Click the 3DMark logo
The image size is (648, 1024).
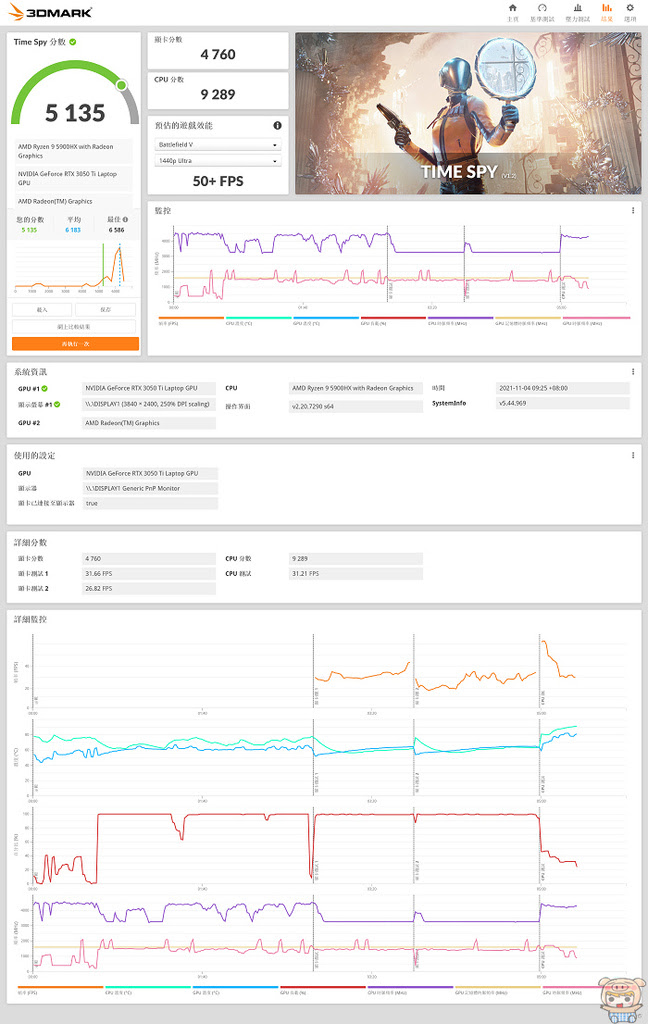point(50,12)
